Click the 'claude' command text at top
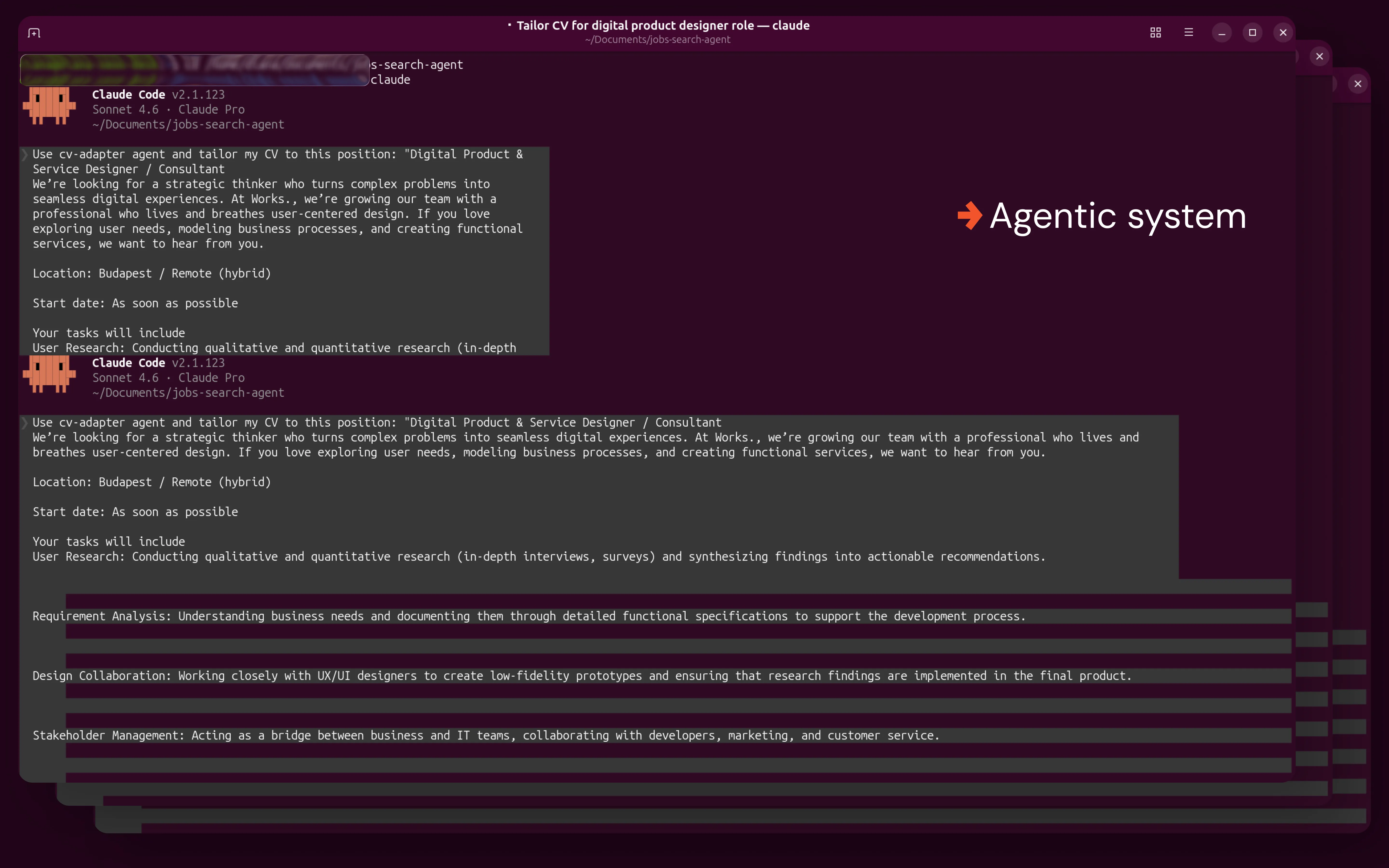1389x868 pixels. (x=390, y=80)
